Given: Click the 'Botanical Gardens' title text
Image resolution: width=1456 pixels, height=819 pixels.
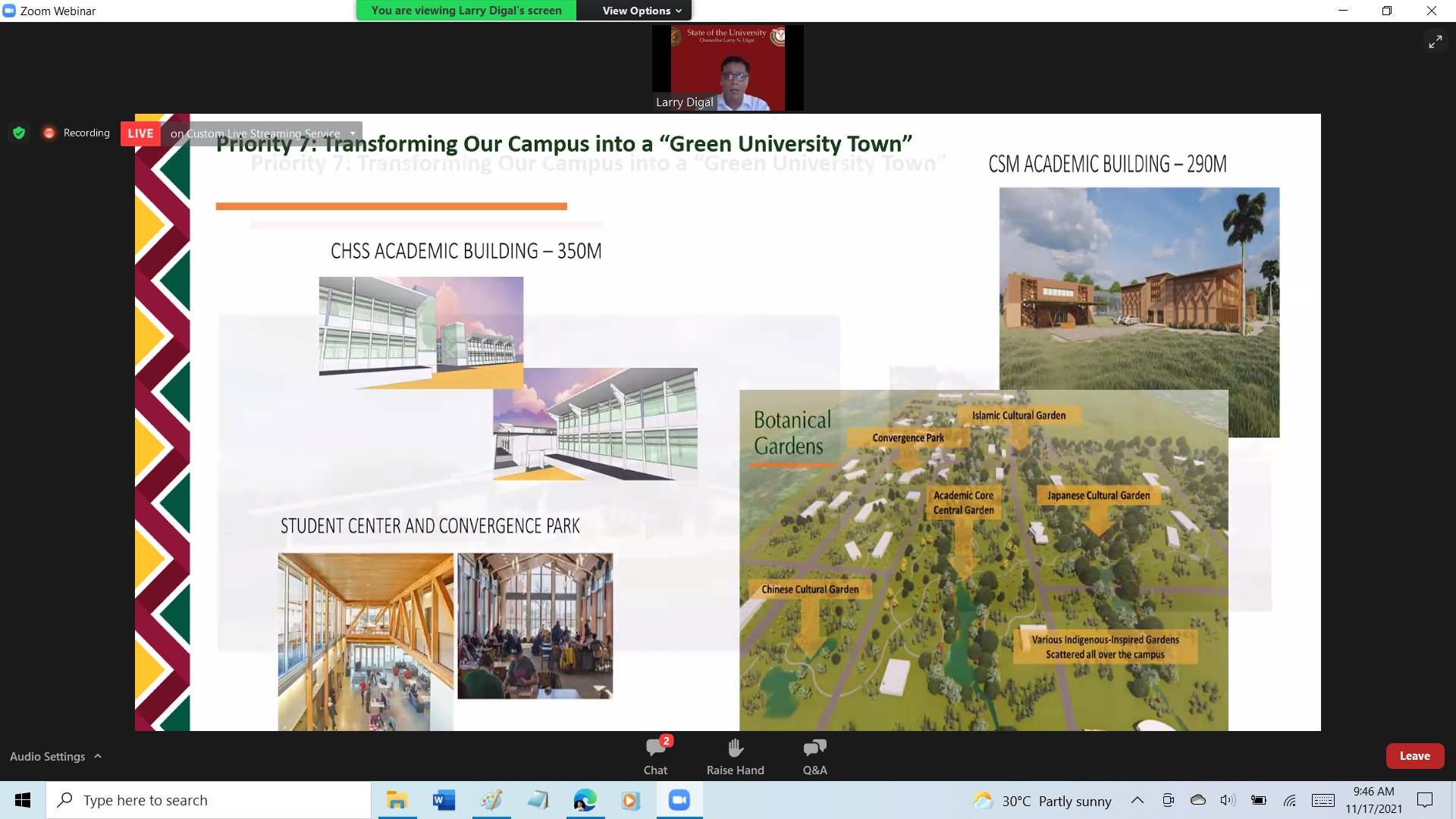Looking at the screenshot, I should [792, 433].
